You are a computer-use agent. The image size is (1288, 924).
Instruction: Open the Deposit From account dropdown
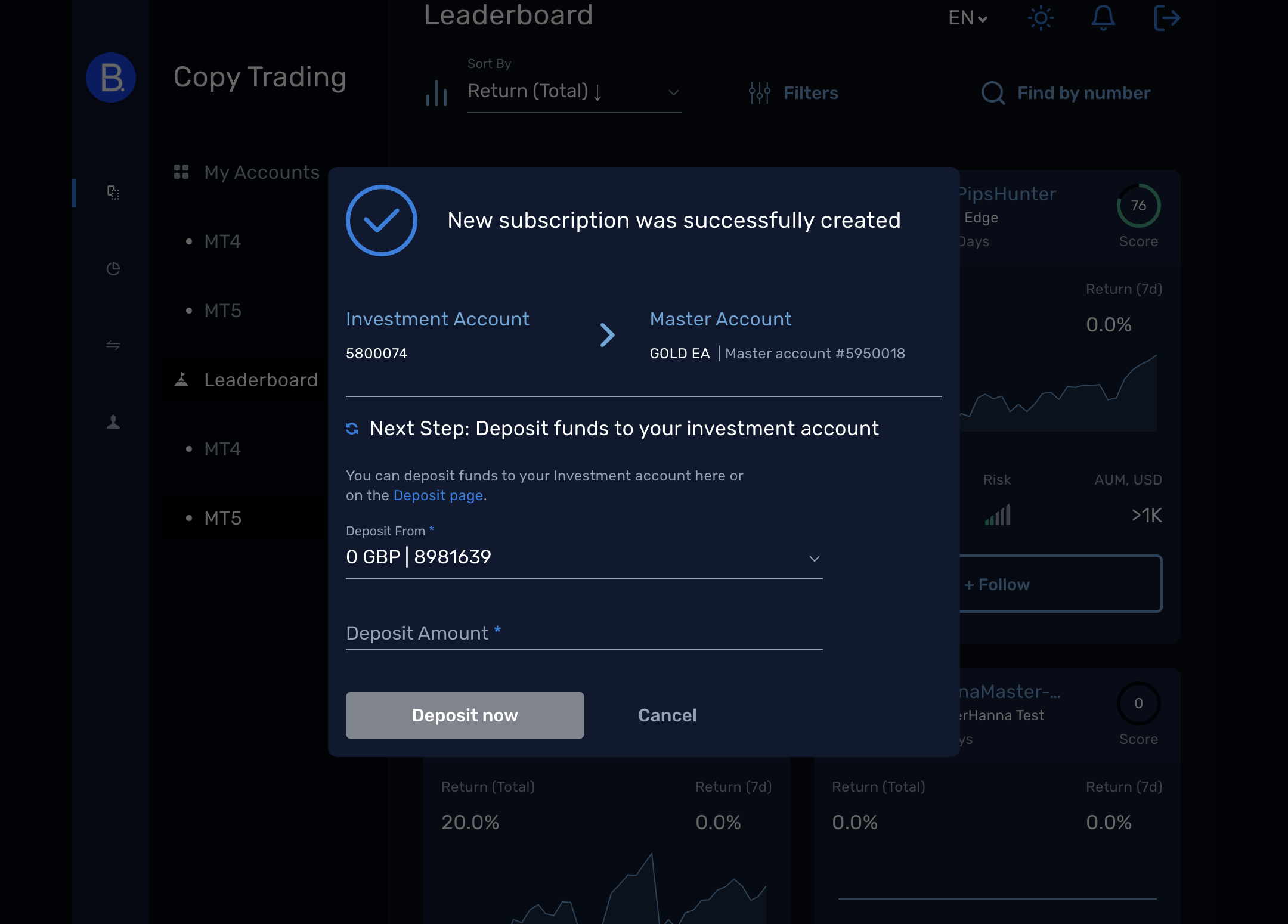[x=584, y=557]
